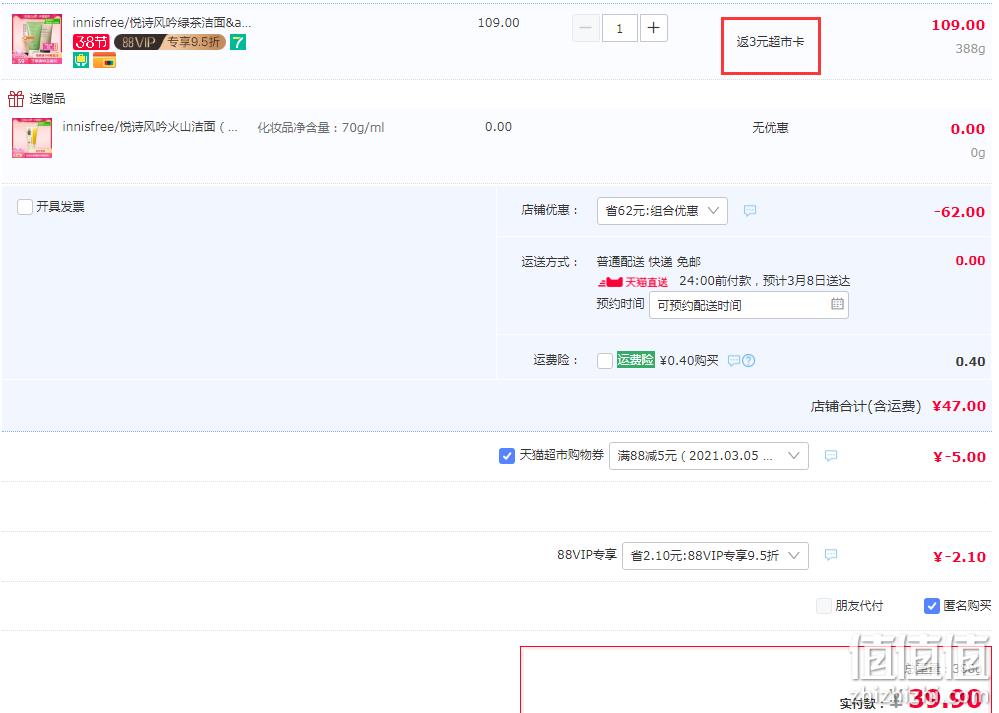Viewport: 999px width, 713px height.
Task: Click the gift box icon beside 送赠品
Action: tap(16, 99)
